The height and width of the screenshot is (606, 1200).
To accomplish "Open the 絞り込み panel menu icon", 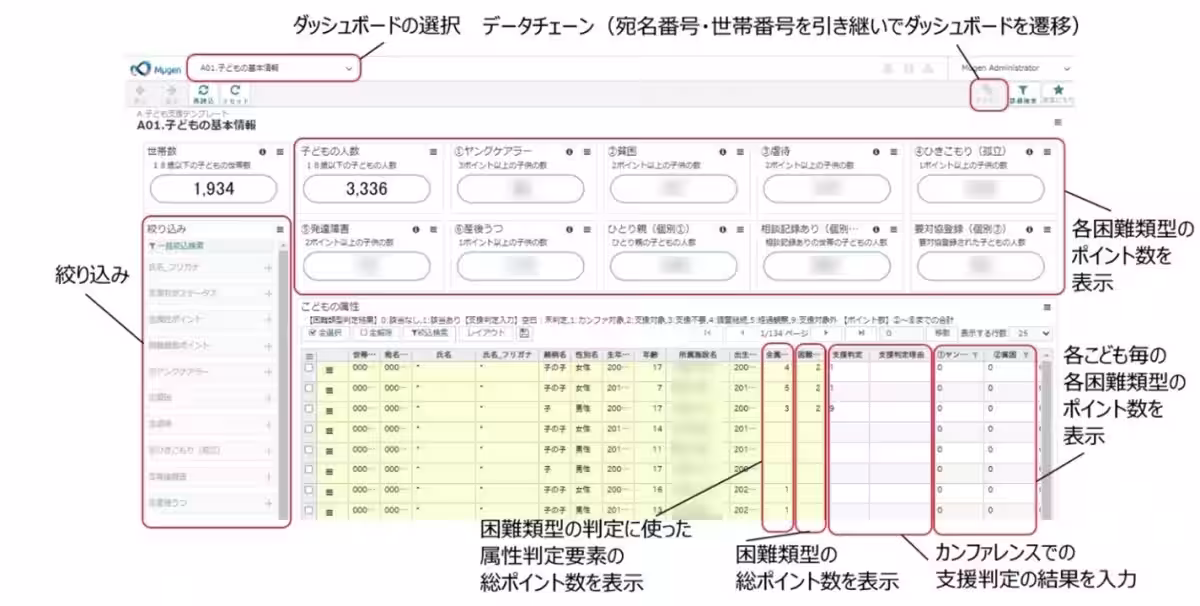I will (279, 229).
